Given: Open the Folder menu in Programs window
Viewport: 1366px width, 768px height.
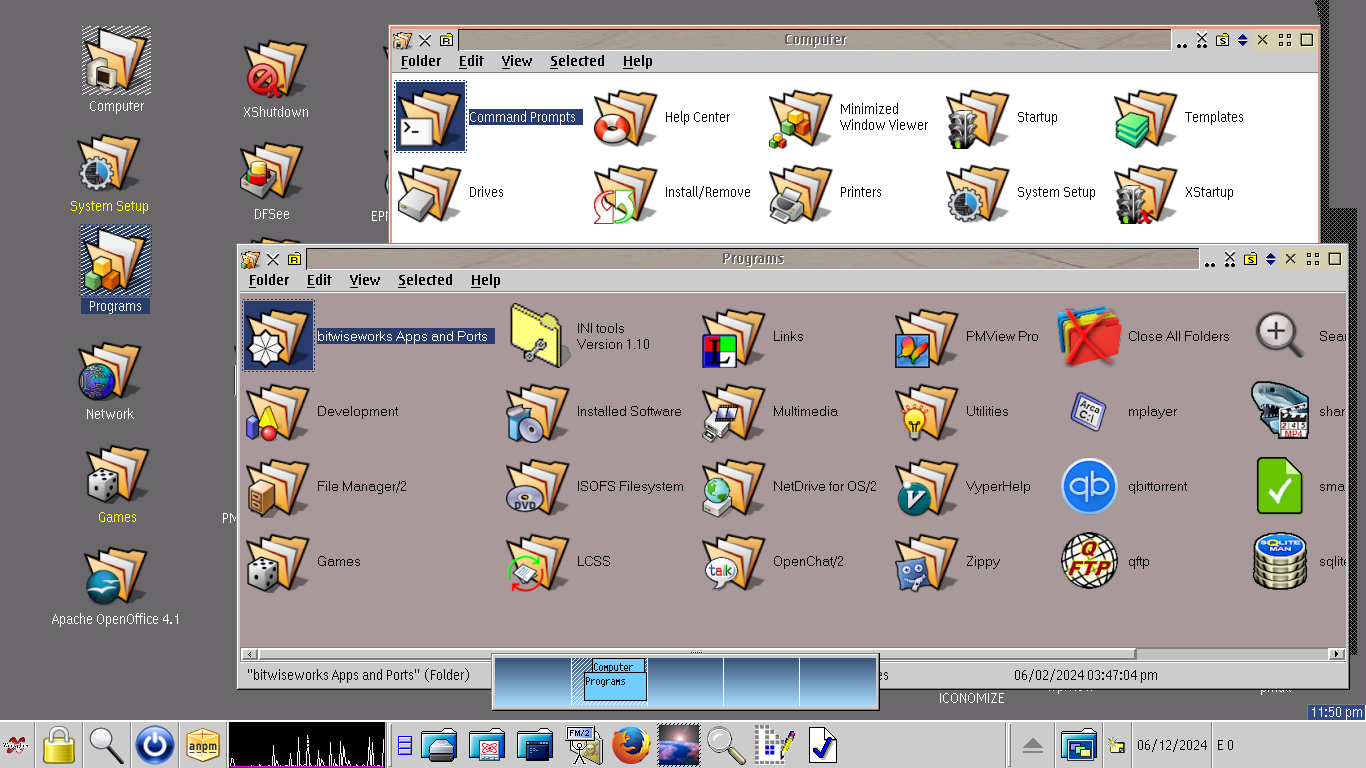Looking at the screenshot, I should pyautogui.click(x=269, y=280).
